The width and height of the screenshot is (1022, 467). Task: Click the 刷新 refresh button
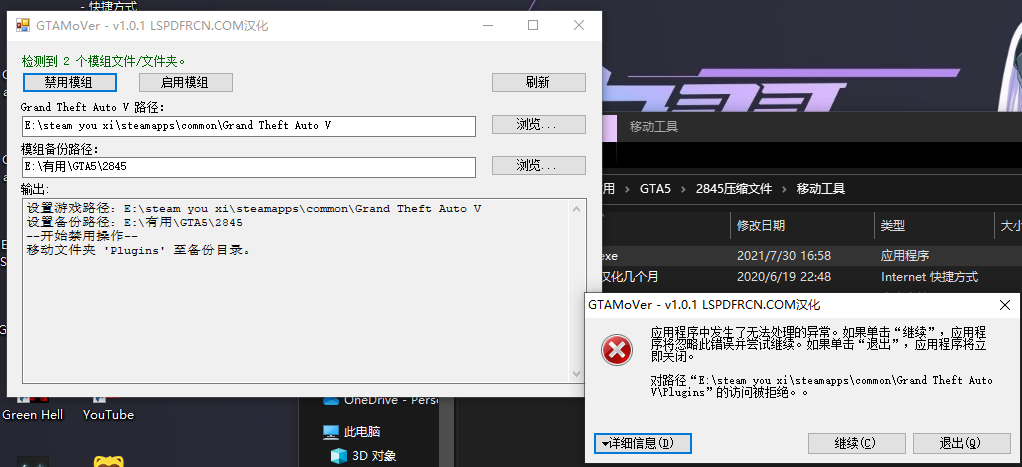(x=538, y=82)
